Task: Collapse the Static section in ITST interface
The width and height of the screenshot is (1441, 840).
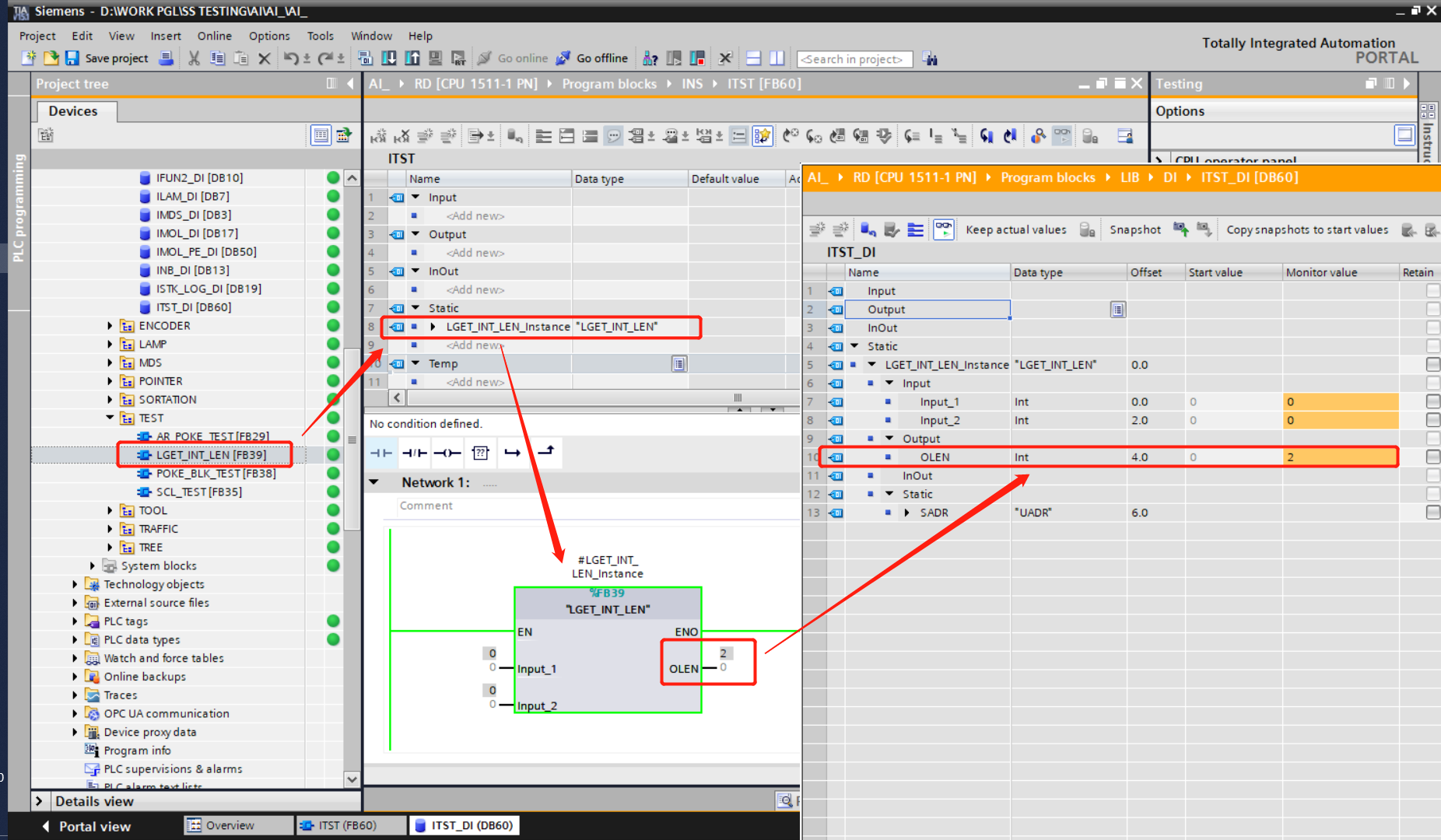Action: 415,308
